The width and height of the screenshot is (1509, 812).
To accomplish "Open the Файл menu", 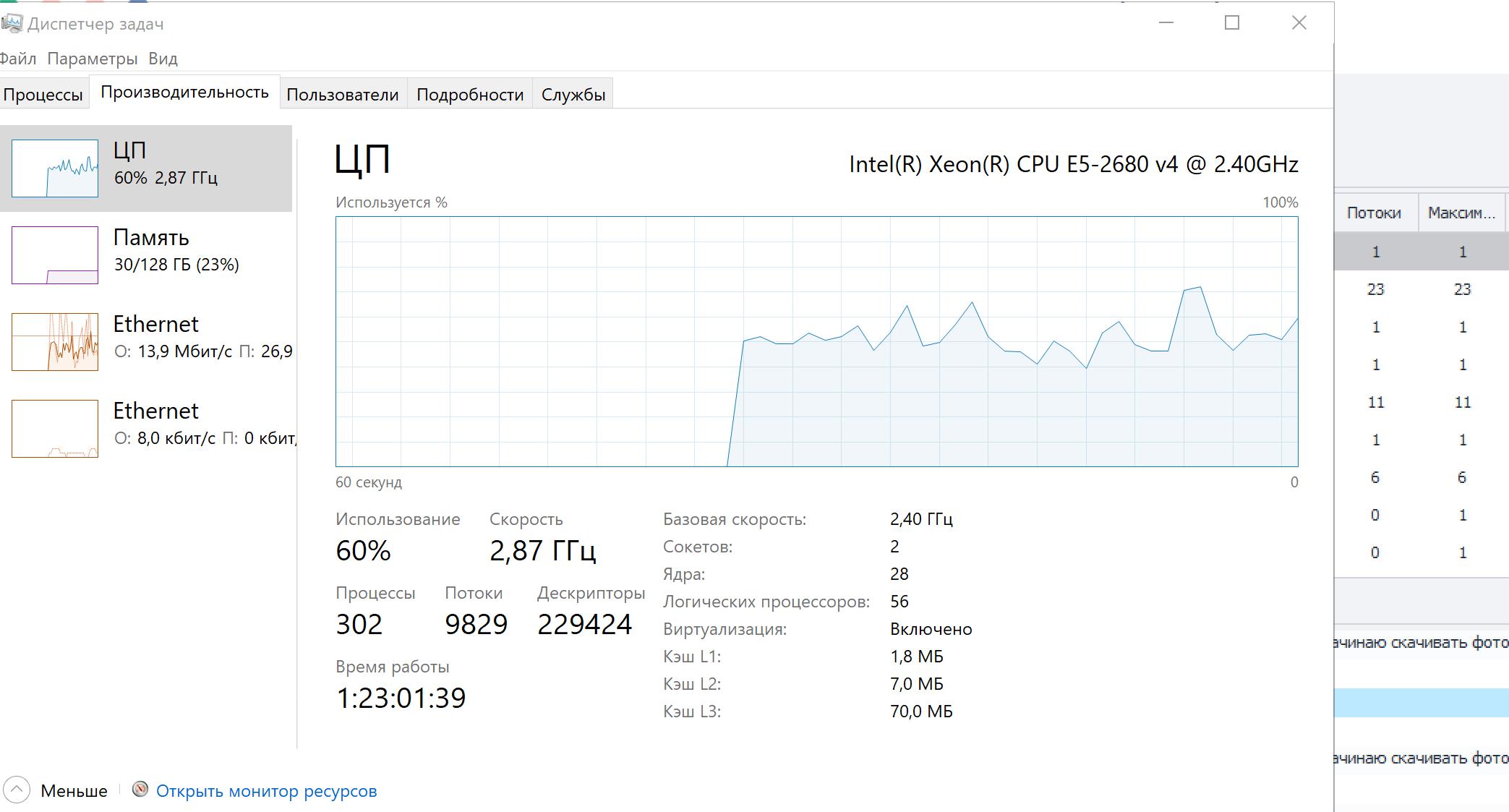I will pos(17,59).
